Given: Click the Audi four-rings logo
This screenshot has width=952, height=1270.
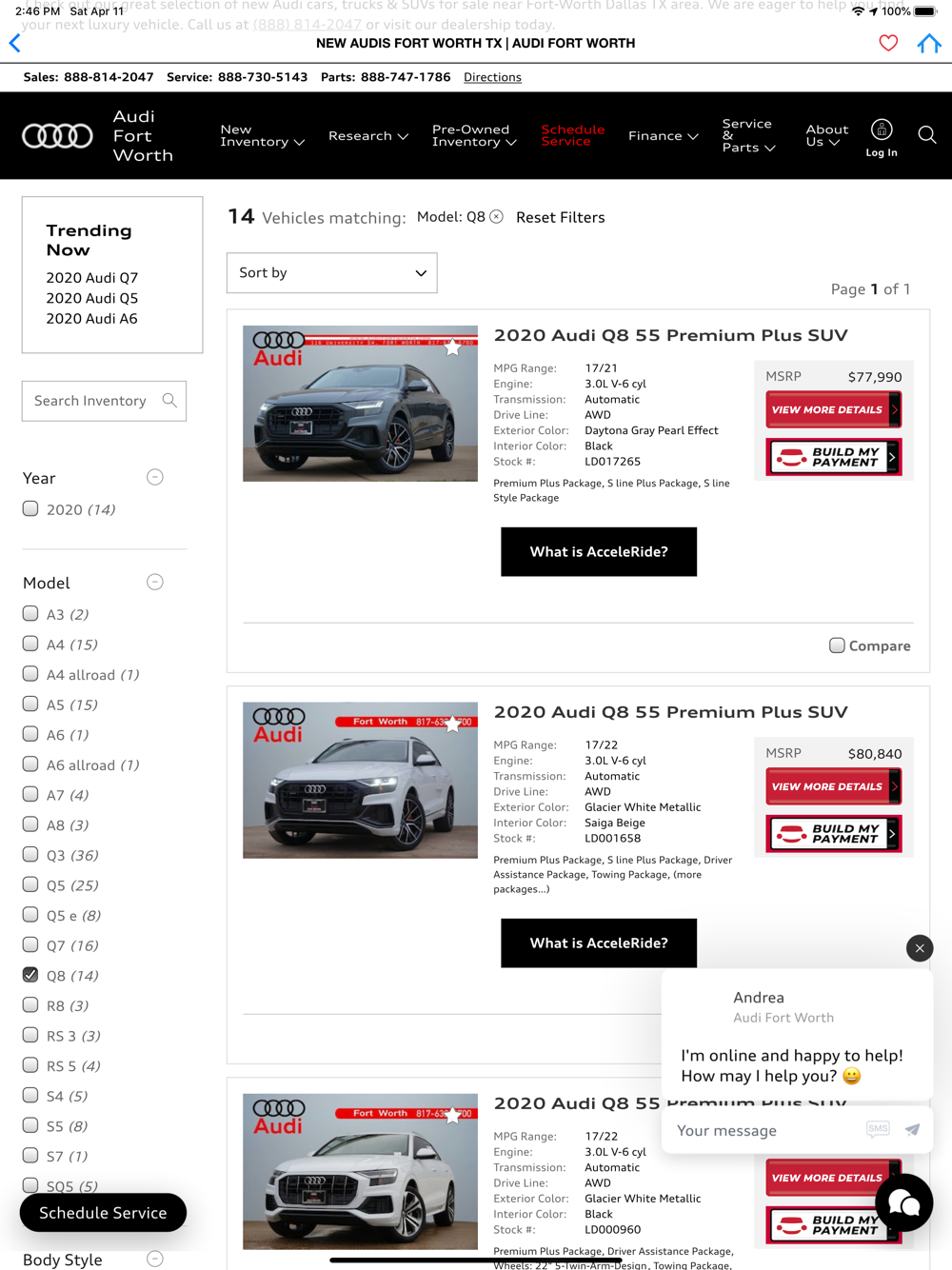Looking at the screenshot, I should (57, 136).
